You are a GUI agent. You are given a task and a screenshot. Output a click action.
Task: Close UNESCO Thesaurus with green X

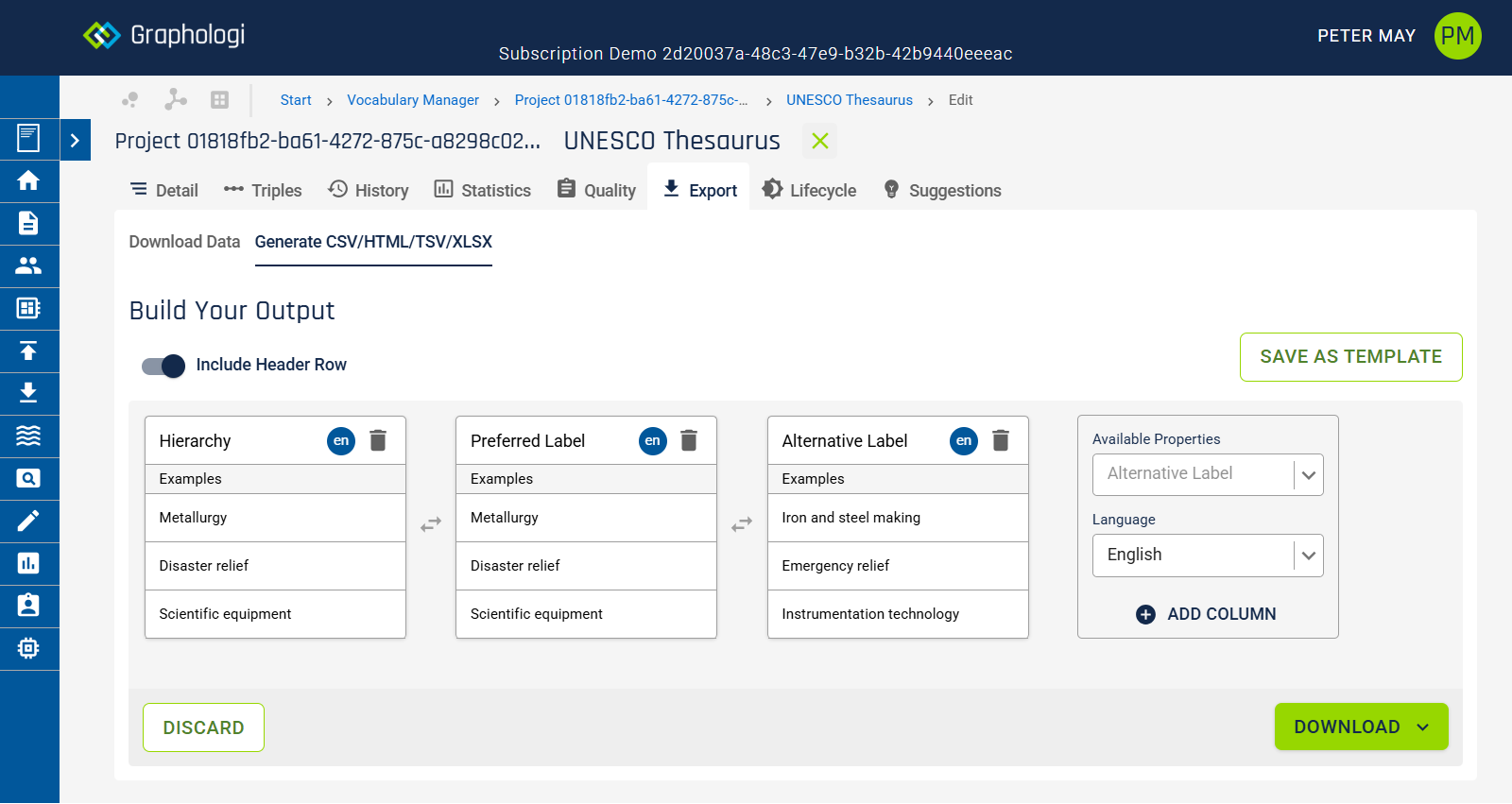click(820, 141)
